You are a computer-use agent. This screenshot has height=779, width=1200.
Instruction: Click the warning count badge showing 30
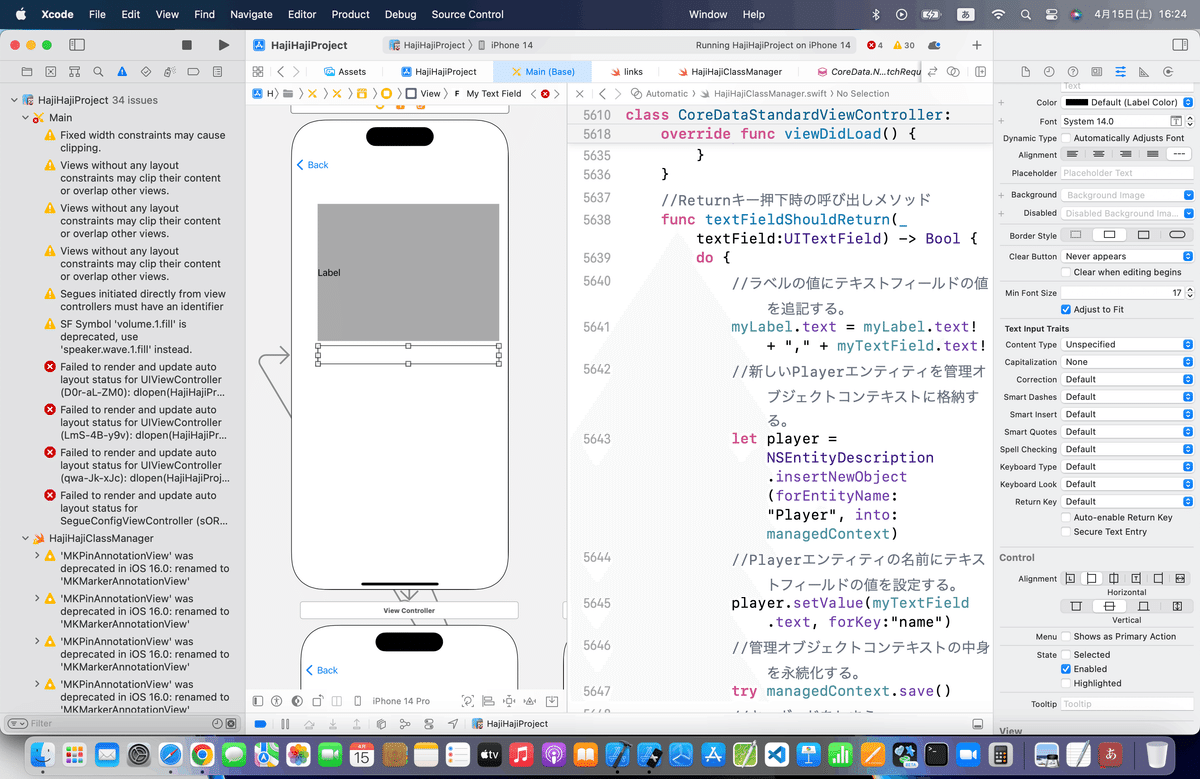tap(904, 45)
